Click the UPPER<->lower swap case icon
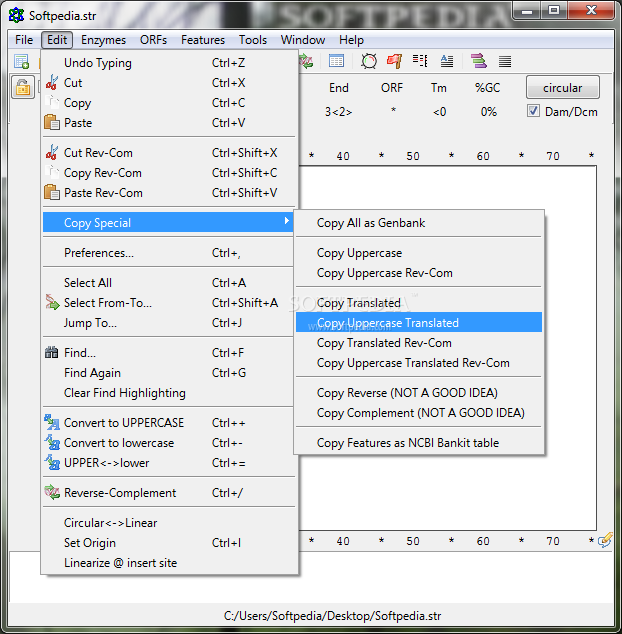The image size is (622, 634). (52, 463)
